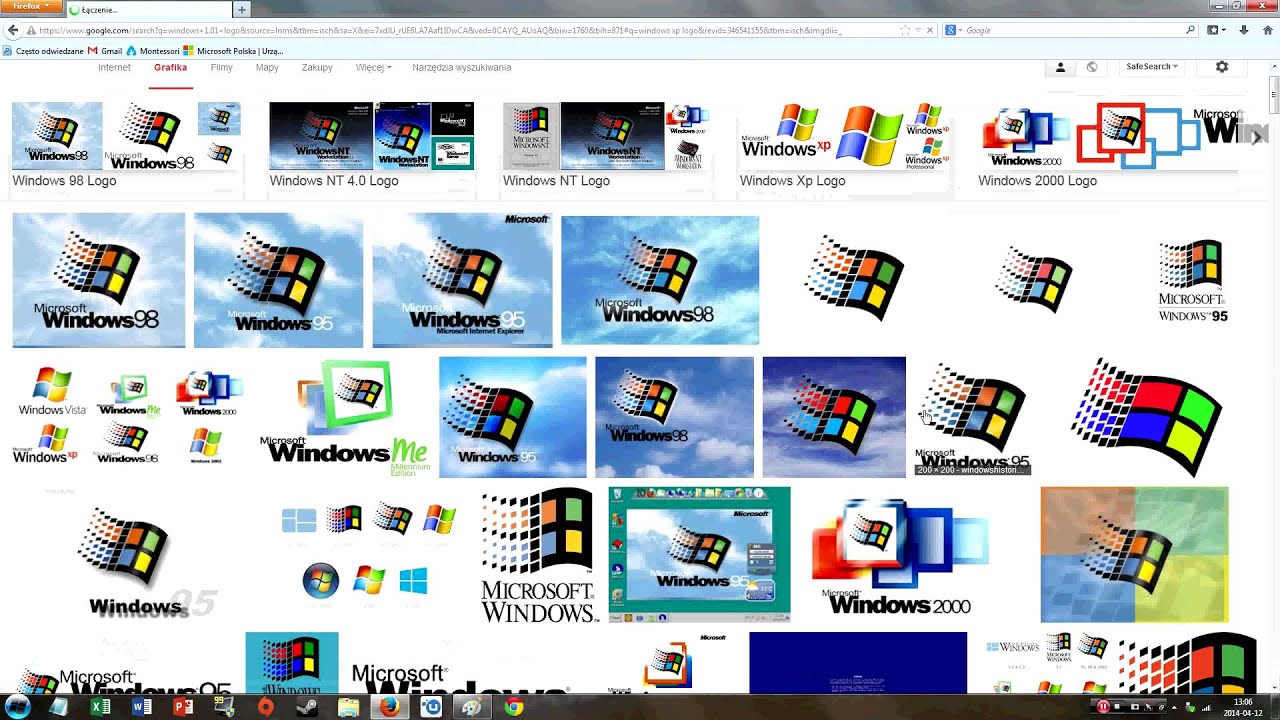The width and height of the screenshot is (1280, 720).
Task: Open the Windows 2000 Logo related search
Action: [1108, 146]
